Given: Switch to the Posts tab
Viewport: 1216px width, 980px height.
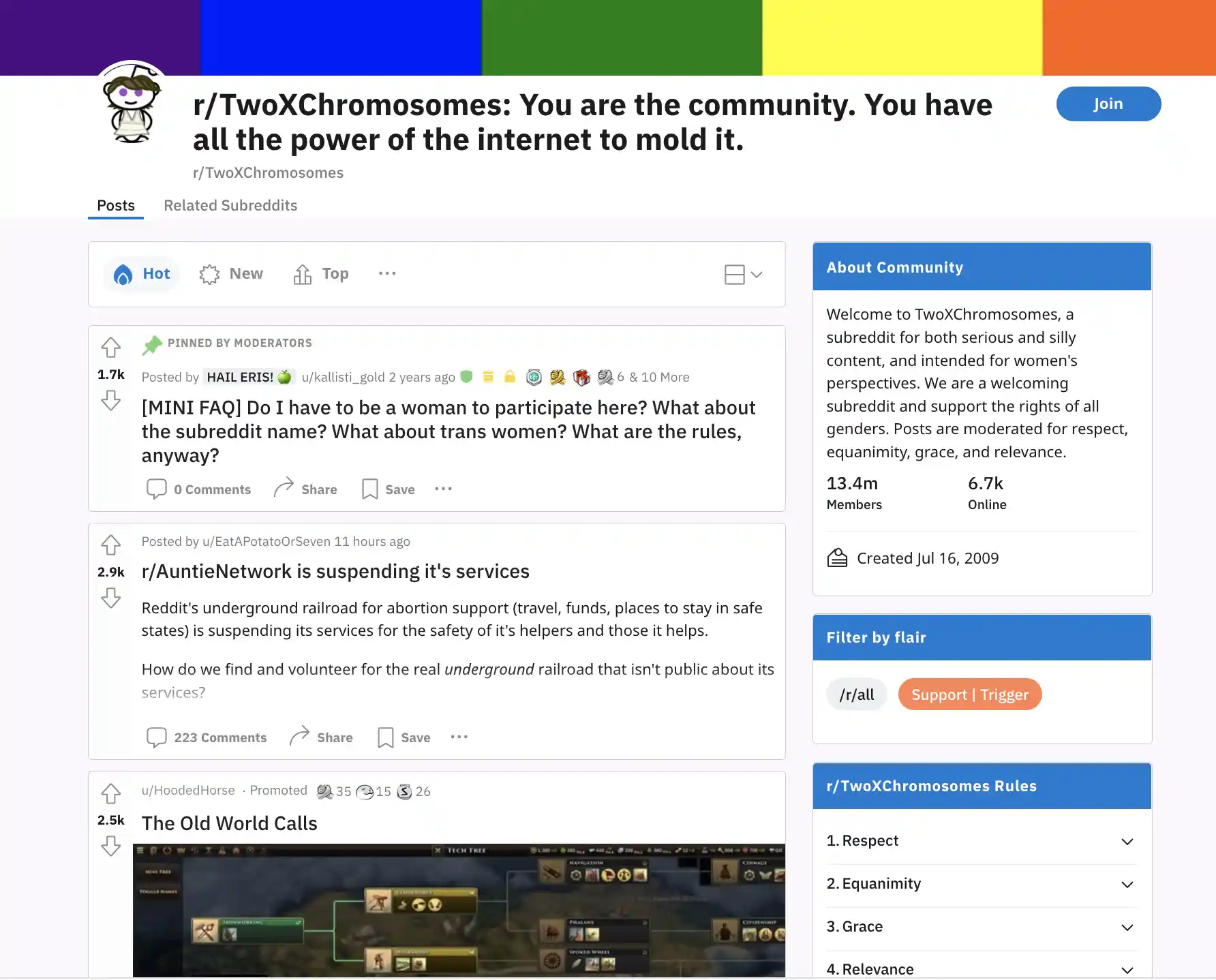Looking at the screenshot, I should (116, 205).
